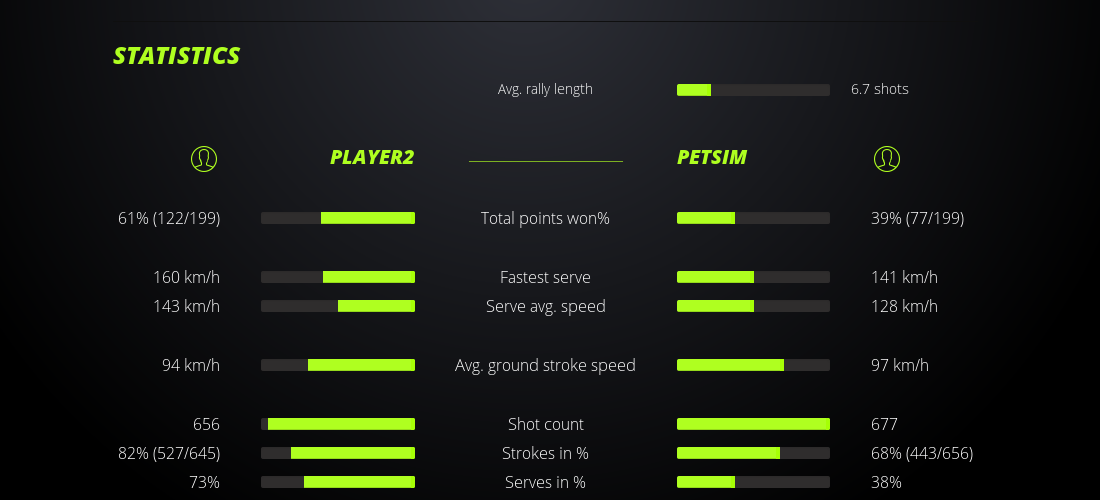The width and height of the screenshot is (1100, 500).
Task: Click PLAYER2's Serves in % bar
Action: (x=338, y=482)
